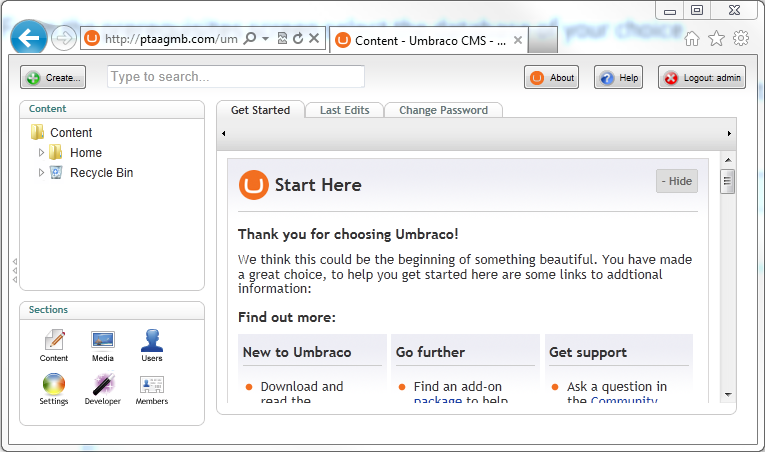Expand the Recycle Bin node arrow

(41, 173)
